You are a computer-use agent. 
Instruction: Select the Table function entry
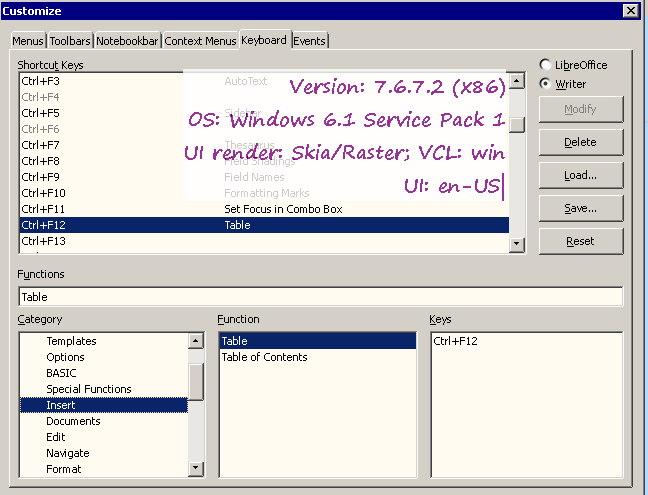317,341
